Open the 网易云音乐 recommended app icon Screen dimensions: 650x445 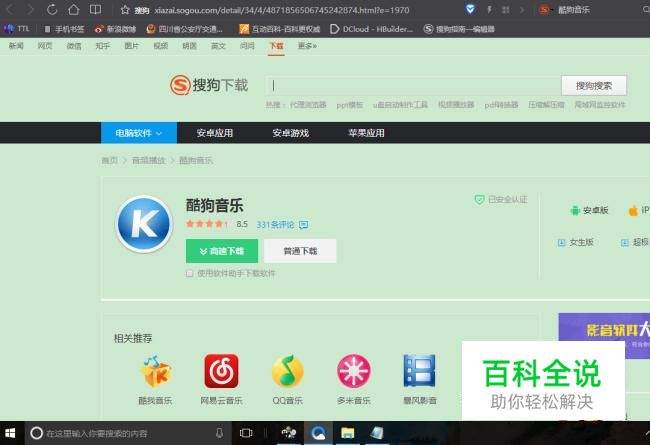[x=221, y=371]
